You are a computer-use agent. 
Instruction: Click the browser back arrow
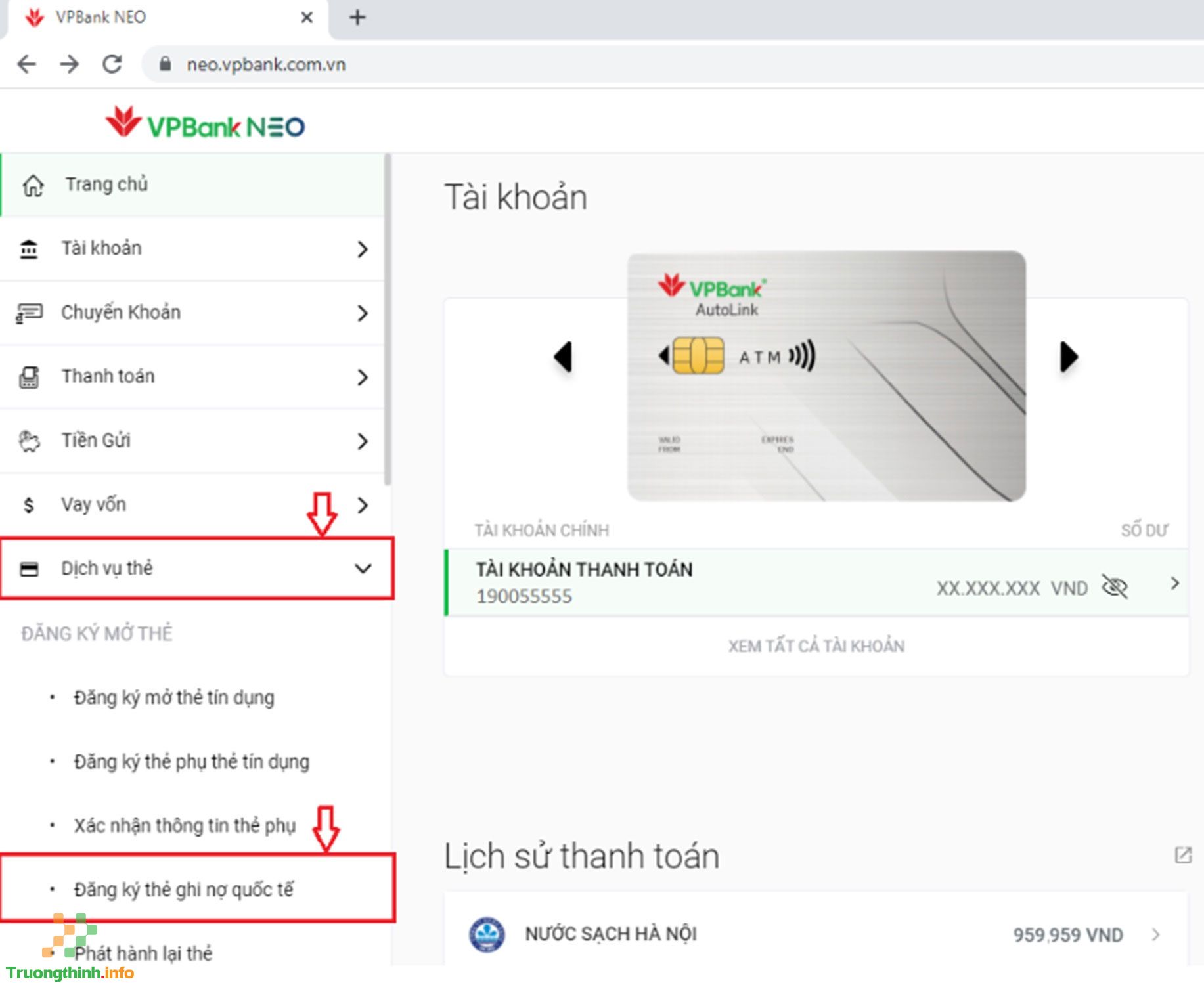click(x=27, y=64)
